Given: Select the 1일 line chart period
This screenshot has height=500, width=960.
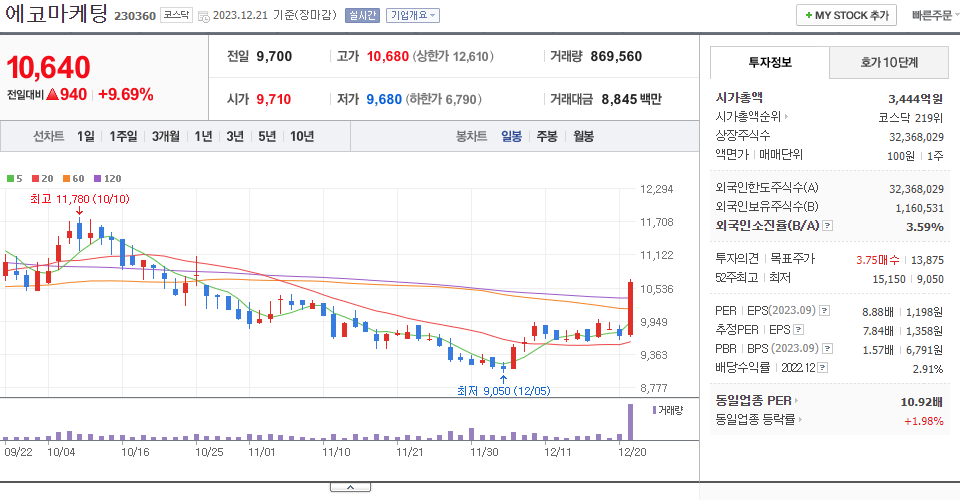Looking at the screenshot, I should point(86,136).
